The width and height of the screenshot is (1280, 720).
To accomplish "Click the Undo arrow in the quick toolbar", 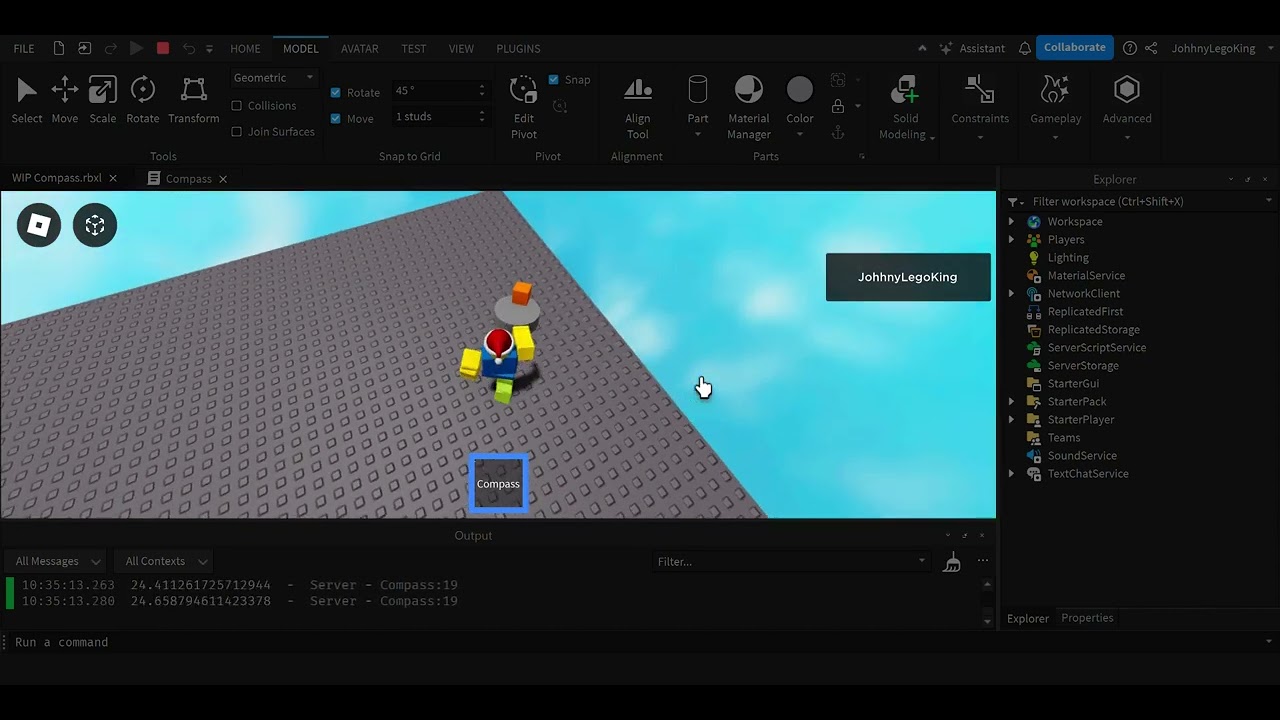I will click(189, 48).
